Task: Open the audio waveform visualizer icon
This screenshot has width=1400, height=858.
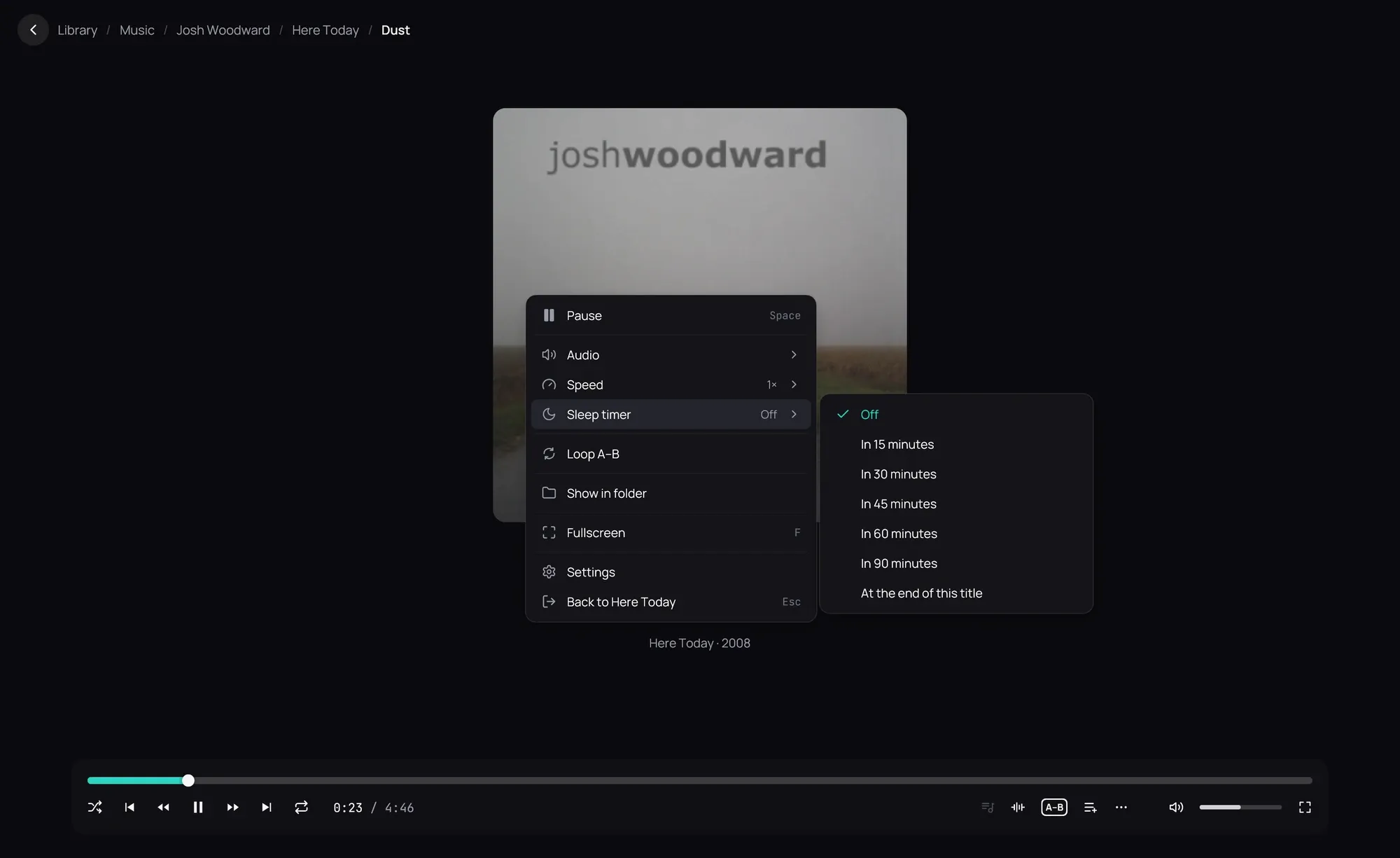Action: (x=1018, y=808)
